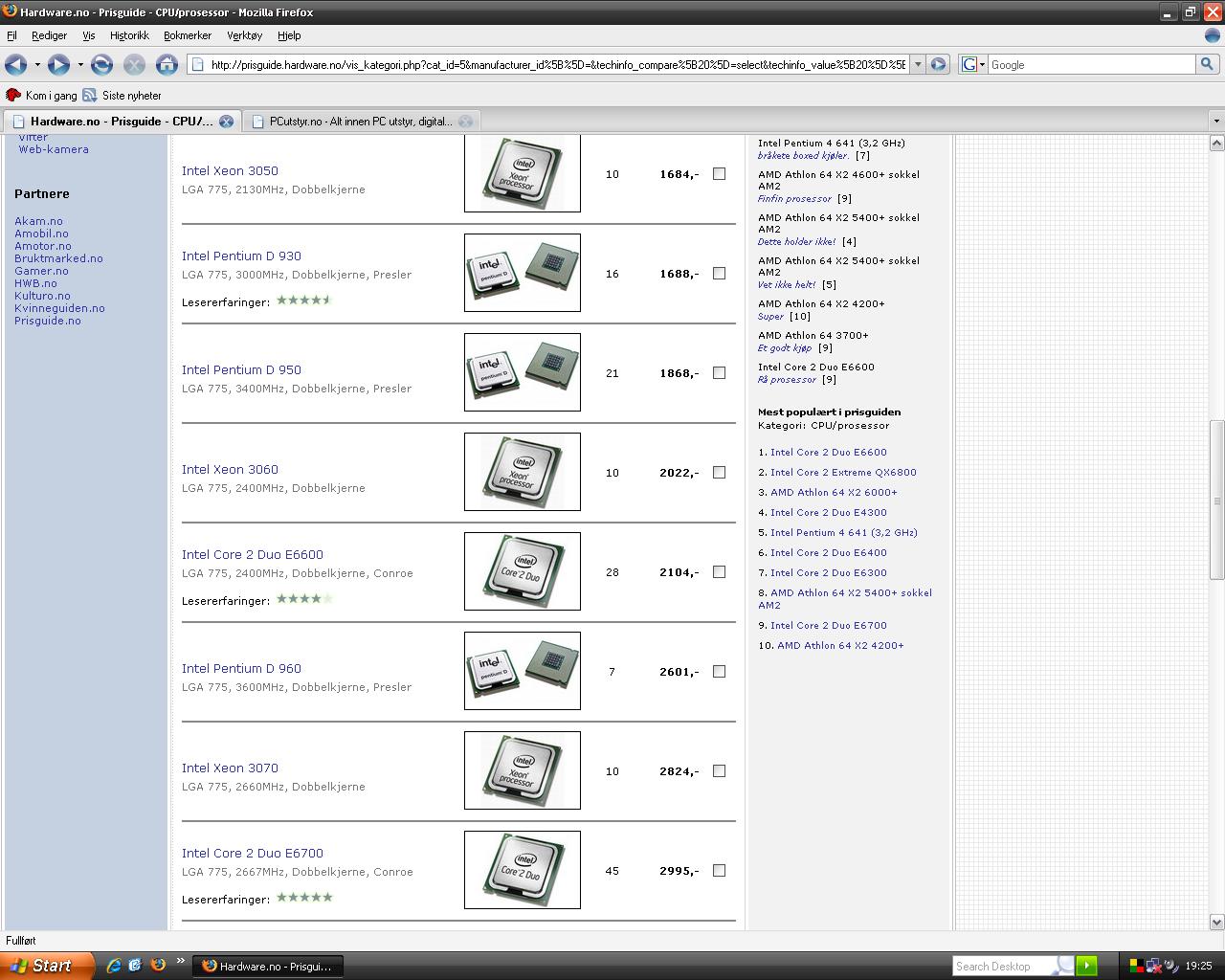Click the green Search Desktop go button

1086,966
